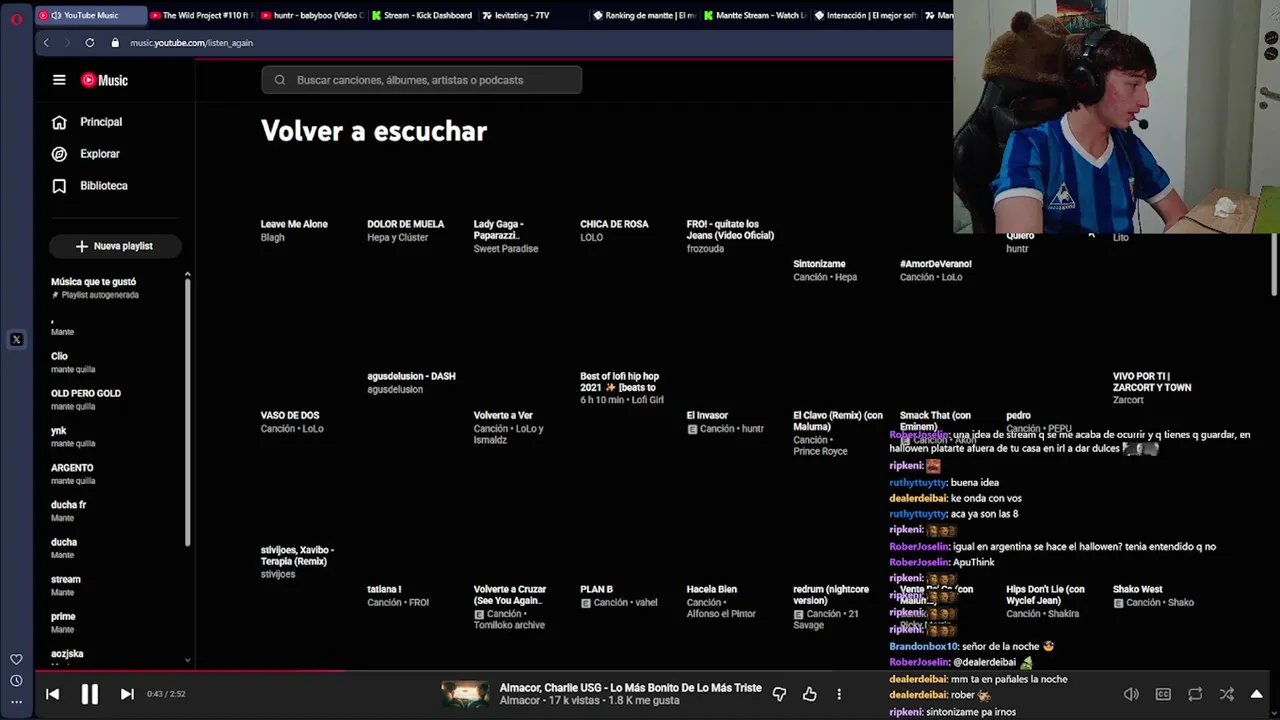Like the playing song
1280x720 pixels.
(809, 694)
